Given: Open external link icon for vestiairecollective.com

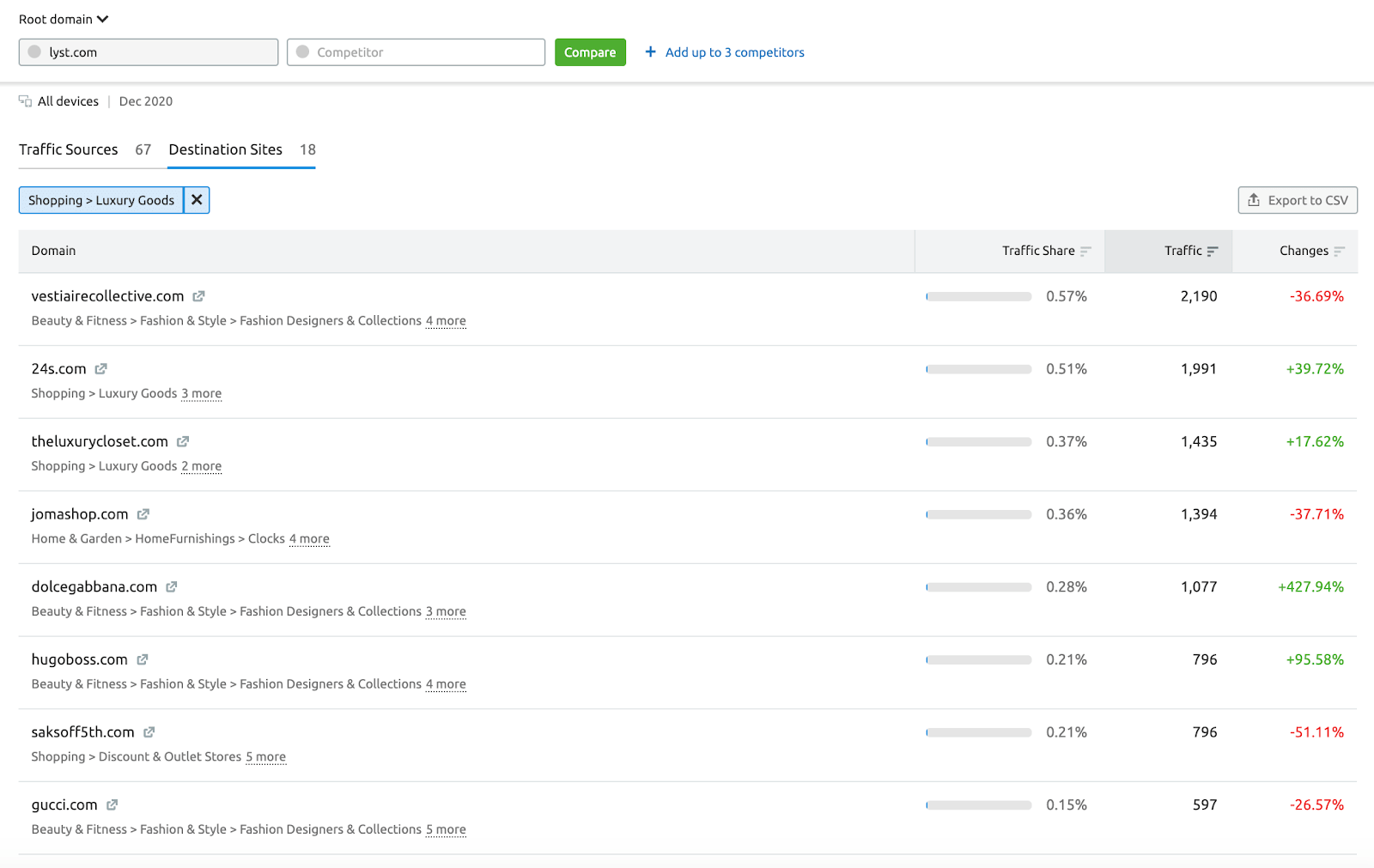Looking at the screenshot, I should (198, 296).
